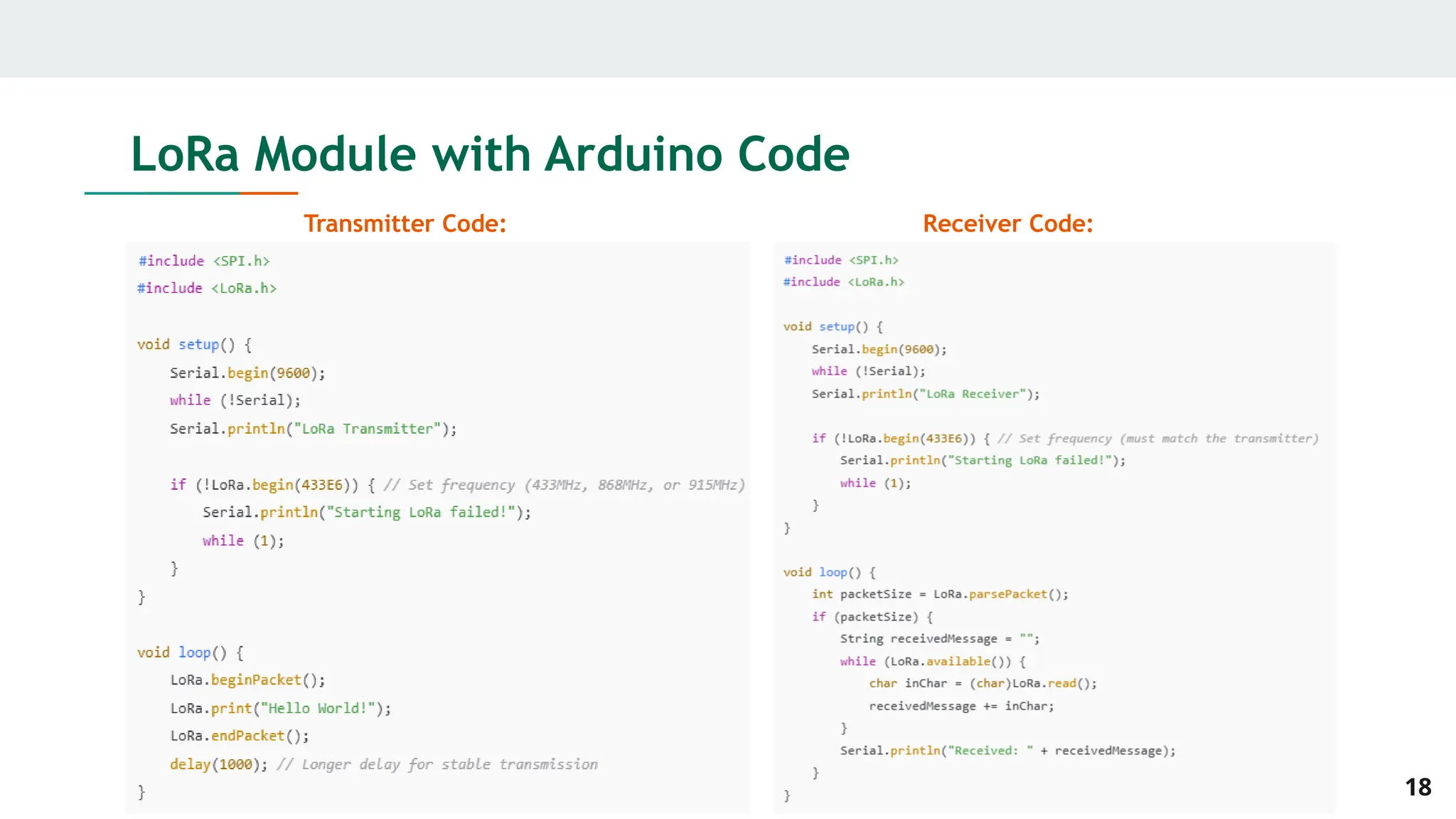Click 'void loop()' in transmitter code
This screenshot has width=1456, height=819.
pos(190,653)
